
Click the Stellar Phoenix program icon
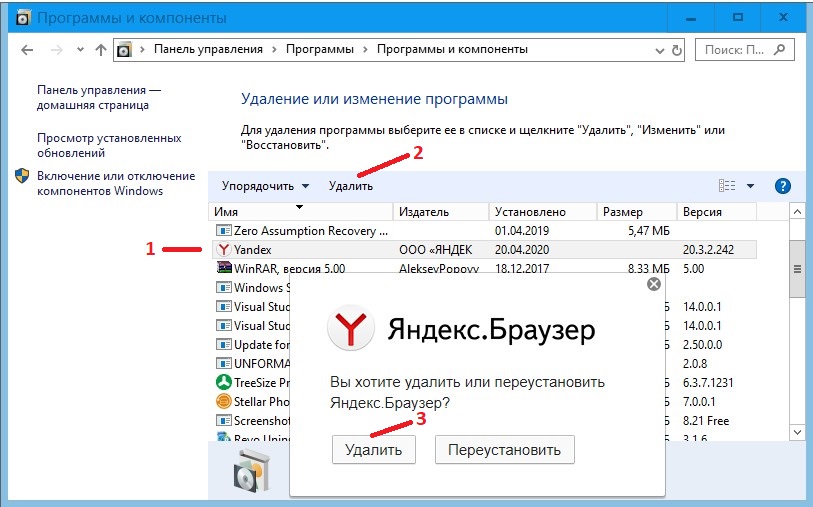pyautogui.click(x=223, y=401)
